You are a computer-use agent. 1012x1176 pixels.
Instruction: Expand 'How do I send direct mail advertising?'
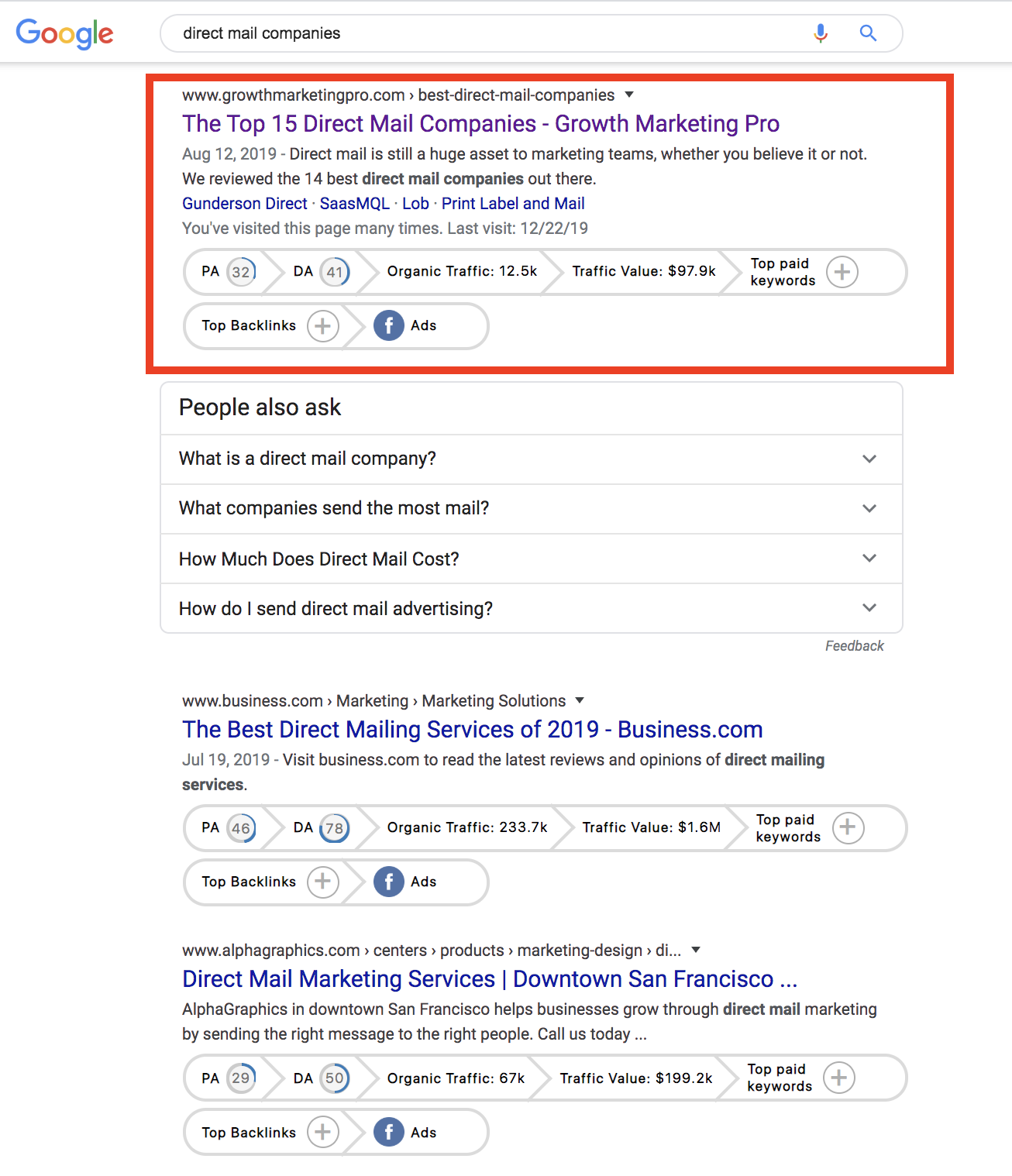[x=532, y=608]
